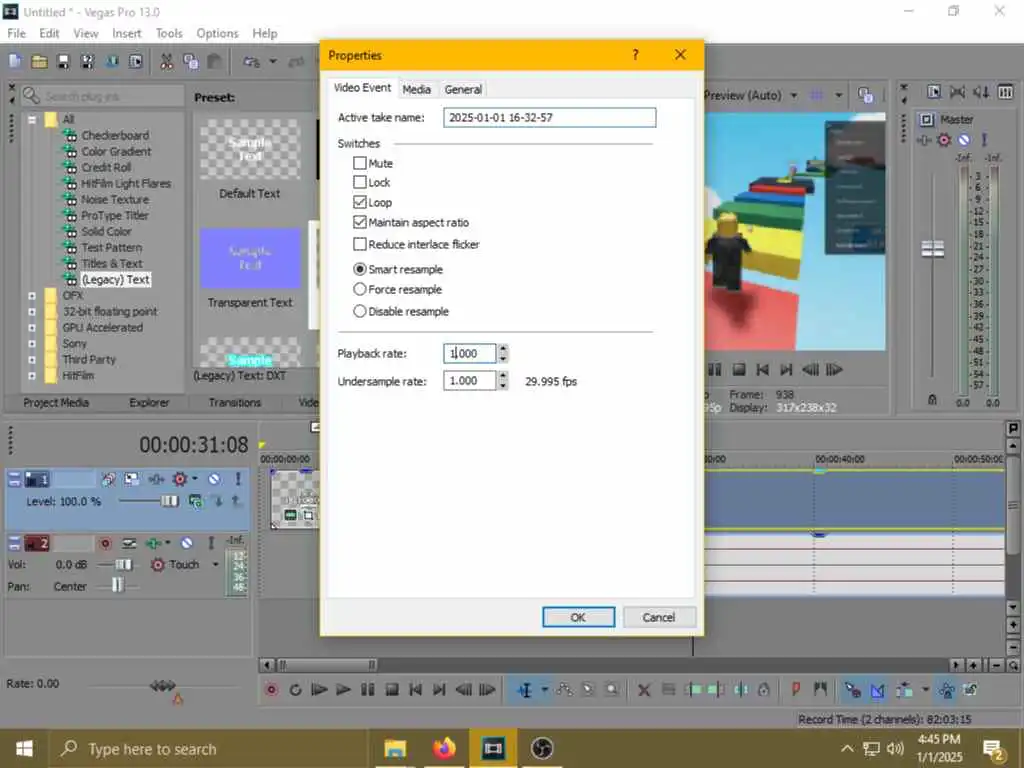Click the Active take name field
The width and height of the screenshot is (1024, 768).
(x=549, y=118)
